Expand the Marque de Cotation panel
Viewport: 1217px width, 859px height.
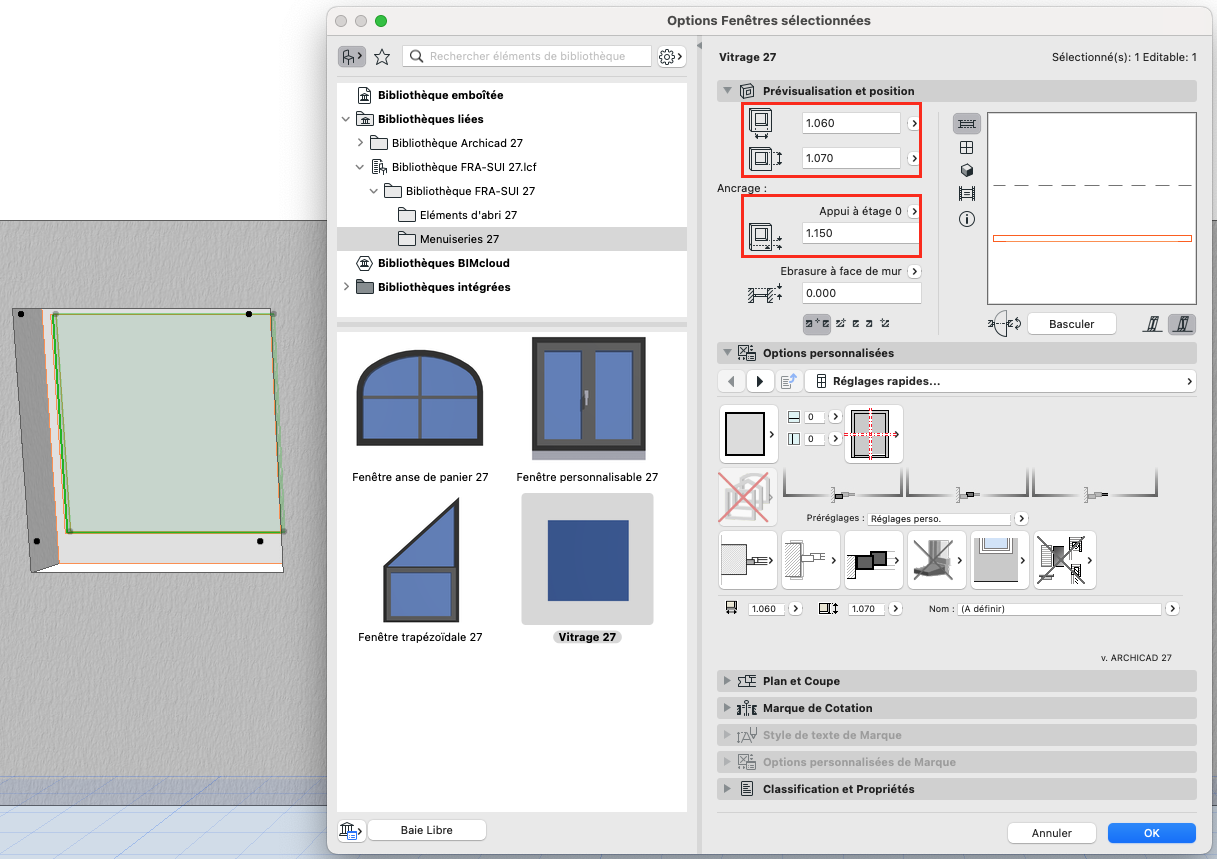[726, 708]
